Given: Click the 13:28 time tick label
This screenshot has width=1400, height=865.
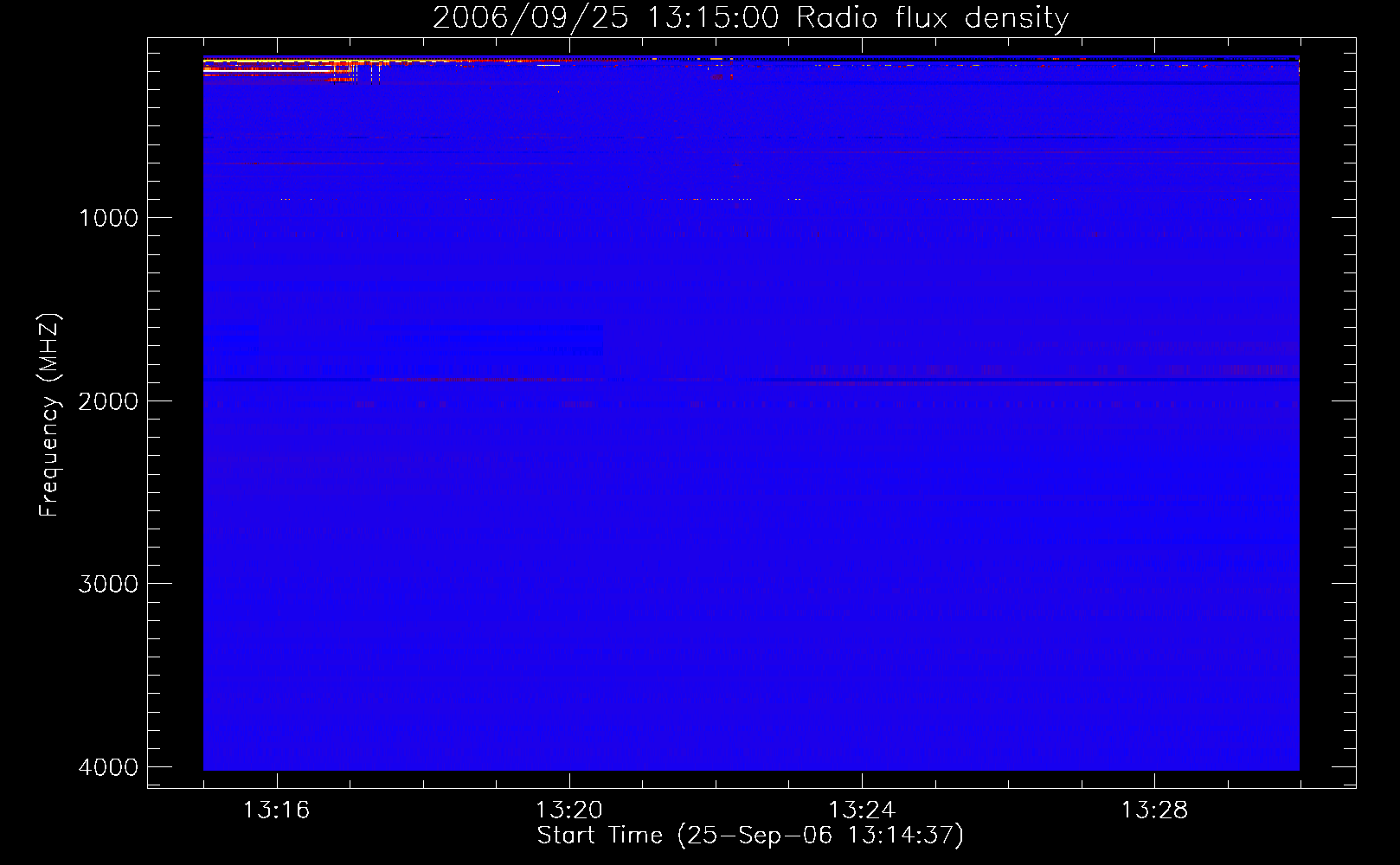Looking at the screenshot, I should pos(1154,810).
